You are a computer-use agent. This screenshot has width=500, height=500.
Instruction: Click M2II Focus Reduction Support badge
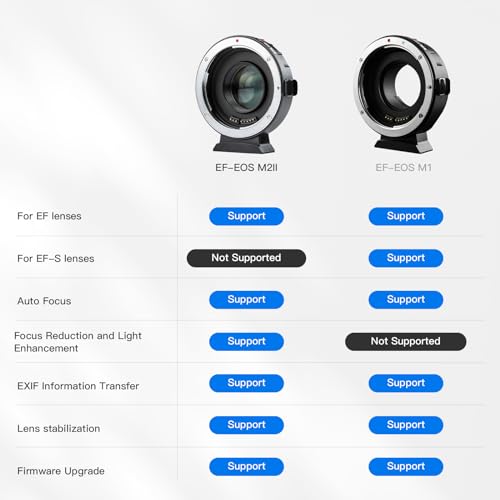click(x=246, y=341)
